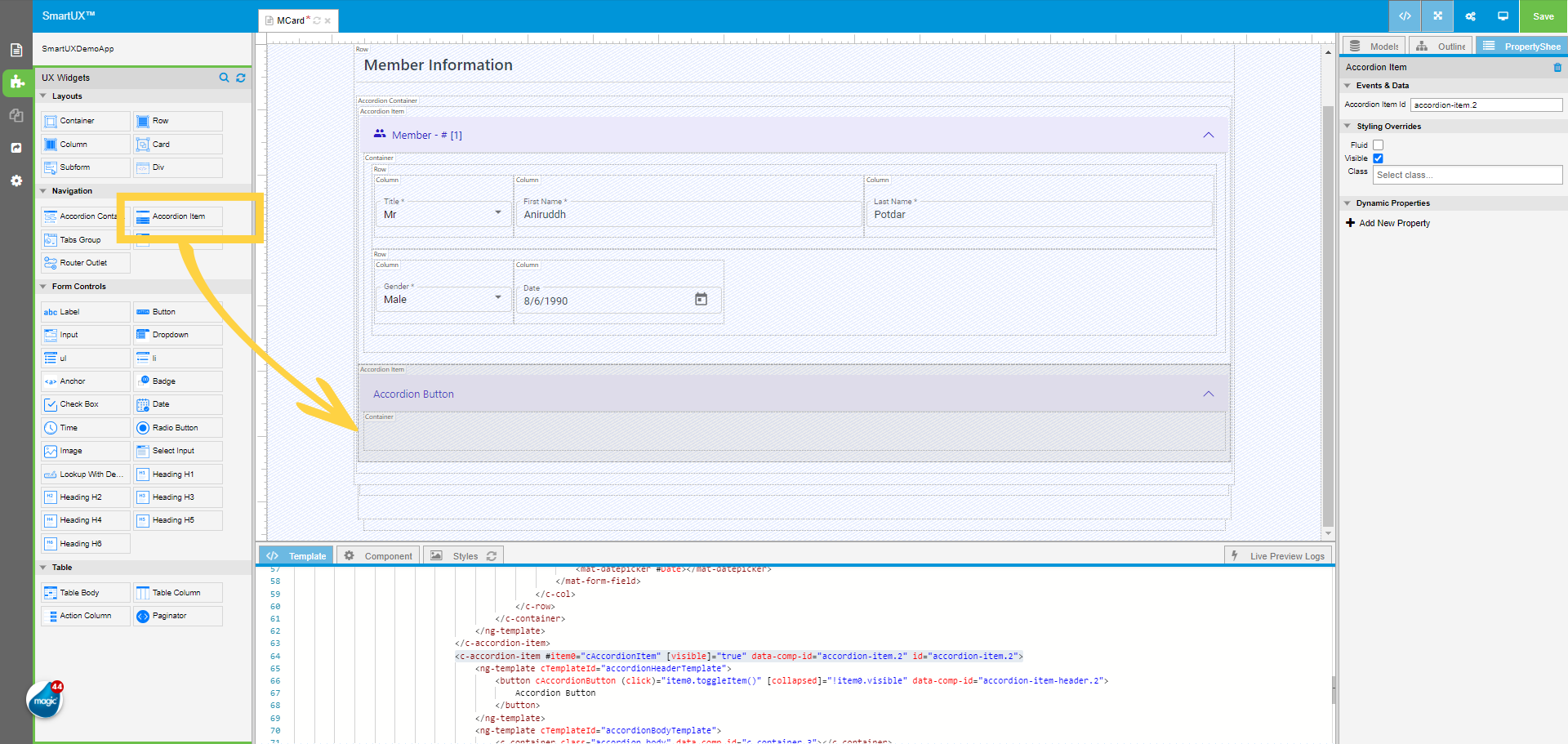Open the Title dropdown showing Mr
Viewport: 1568px width, 744px height.
point(442,214)
